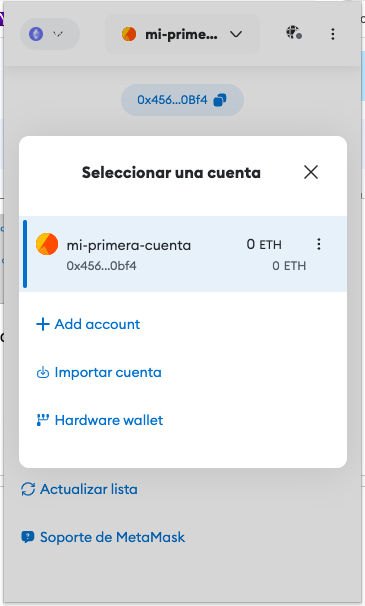The height and width of the screenshot is (606, 365).
Task: Open mi-primera-cuenta account options menu
Action: [x=319, y=244]
